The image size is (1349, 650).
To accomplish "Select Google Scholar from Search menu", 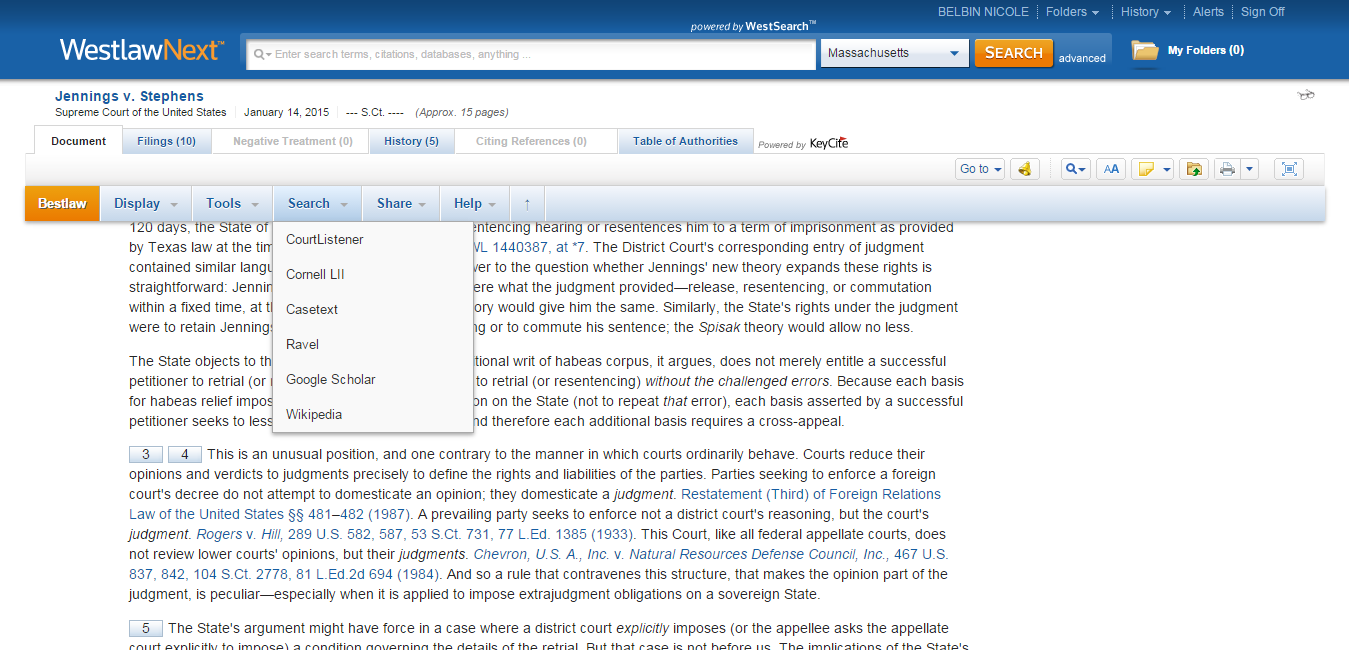I will (x=373, y=380).
